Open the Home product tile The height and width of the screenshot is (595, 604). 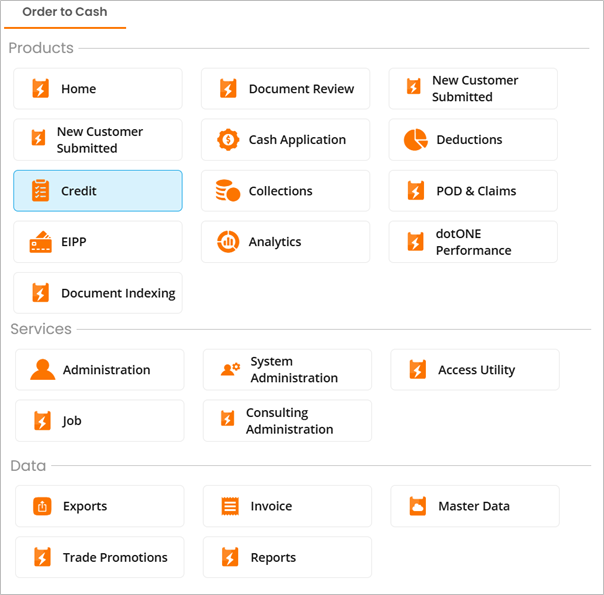(98, 89)
